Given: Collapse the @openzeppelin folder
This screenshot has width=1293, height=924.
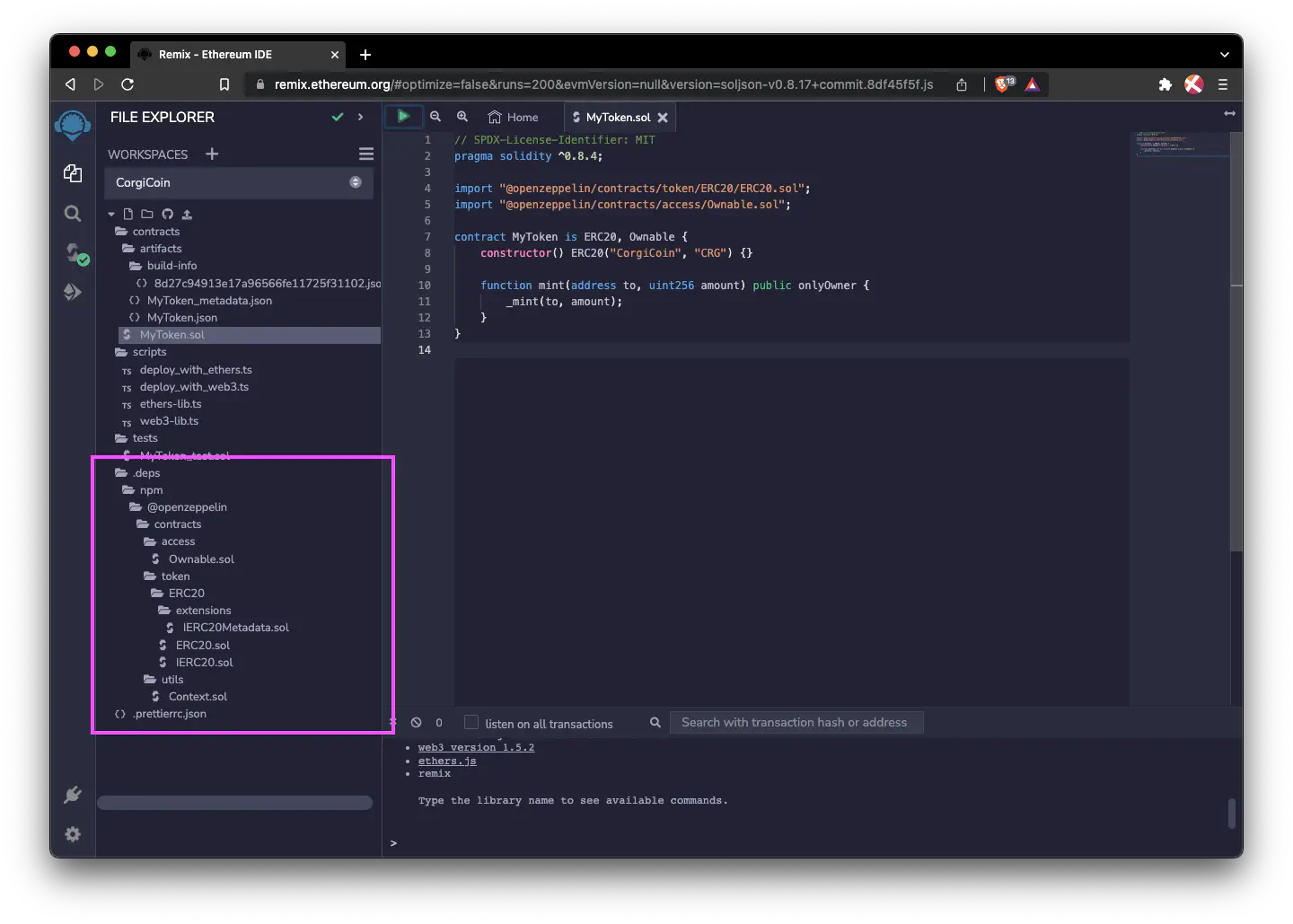Looking at the screenshot, I should click(x=178, y=507).
